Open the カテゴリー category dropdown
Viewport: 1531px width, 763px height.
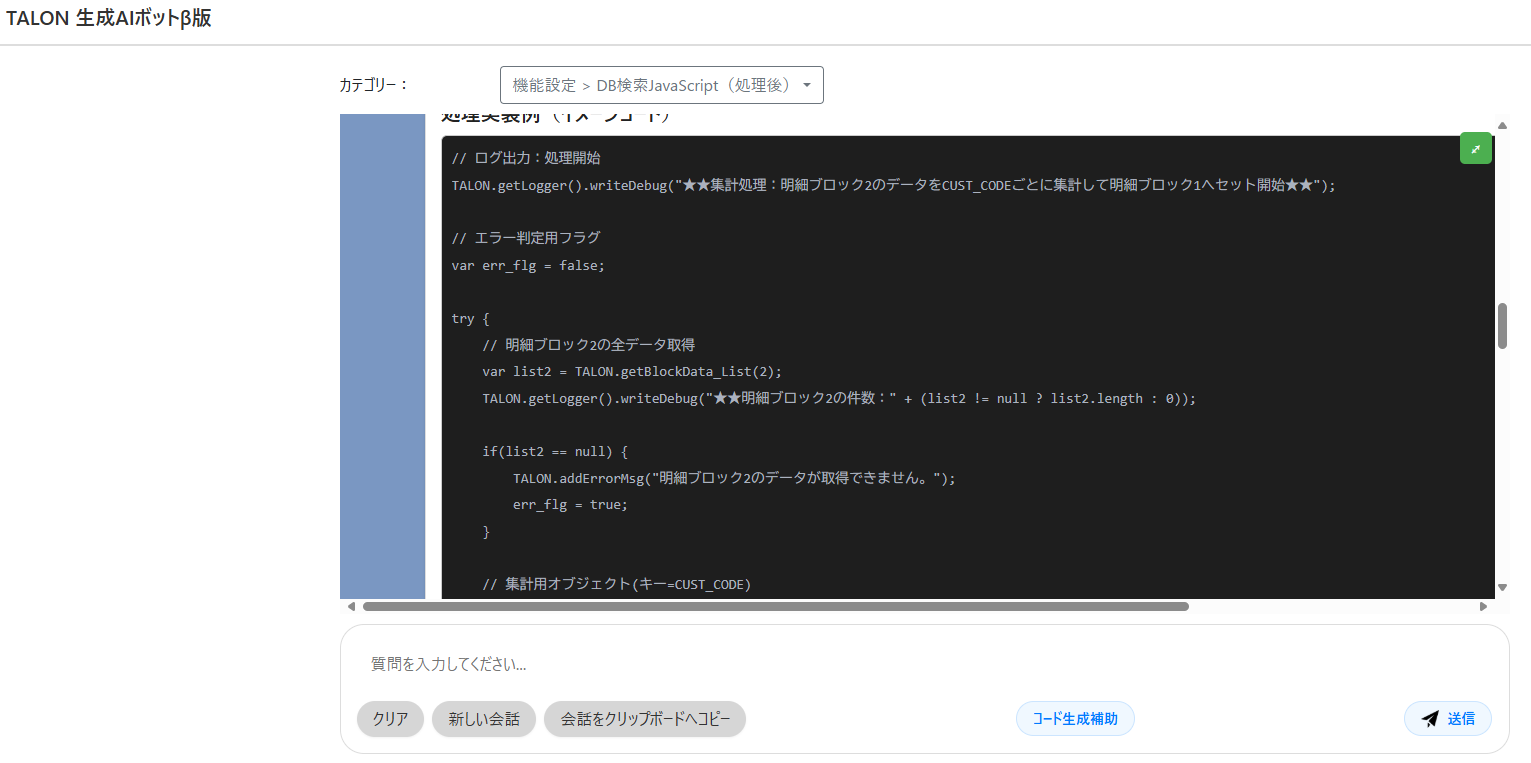(661, 85)
